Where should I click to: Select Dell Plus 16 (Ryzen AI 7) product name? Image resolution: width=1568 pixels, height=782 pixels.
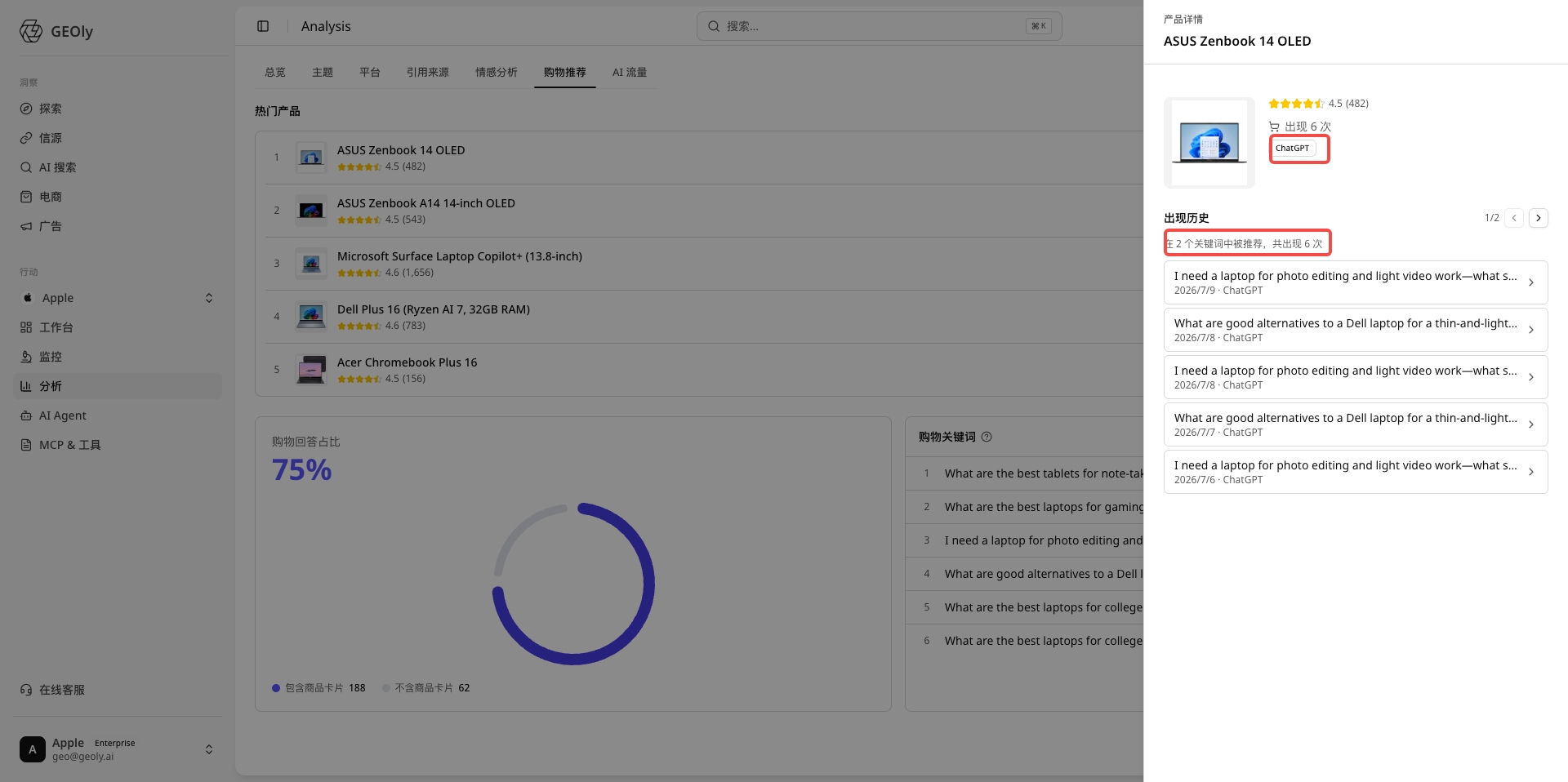coord(434,309)
